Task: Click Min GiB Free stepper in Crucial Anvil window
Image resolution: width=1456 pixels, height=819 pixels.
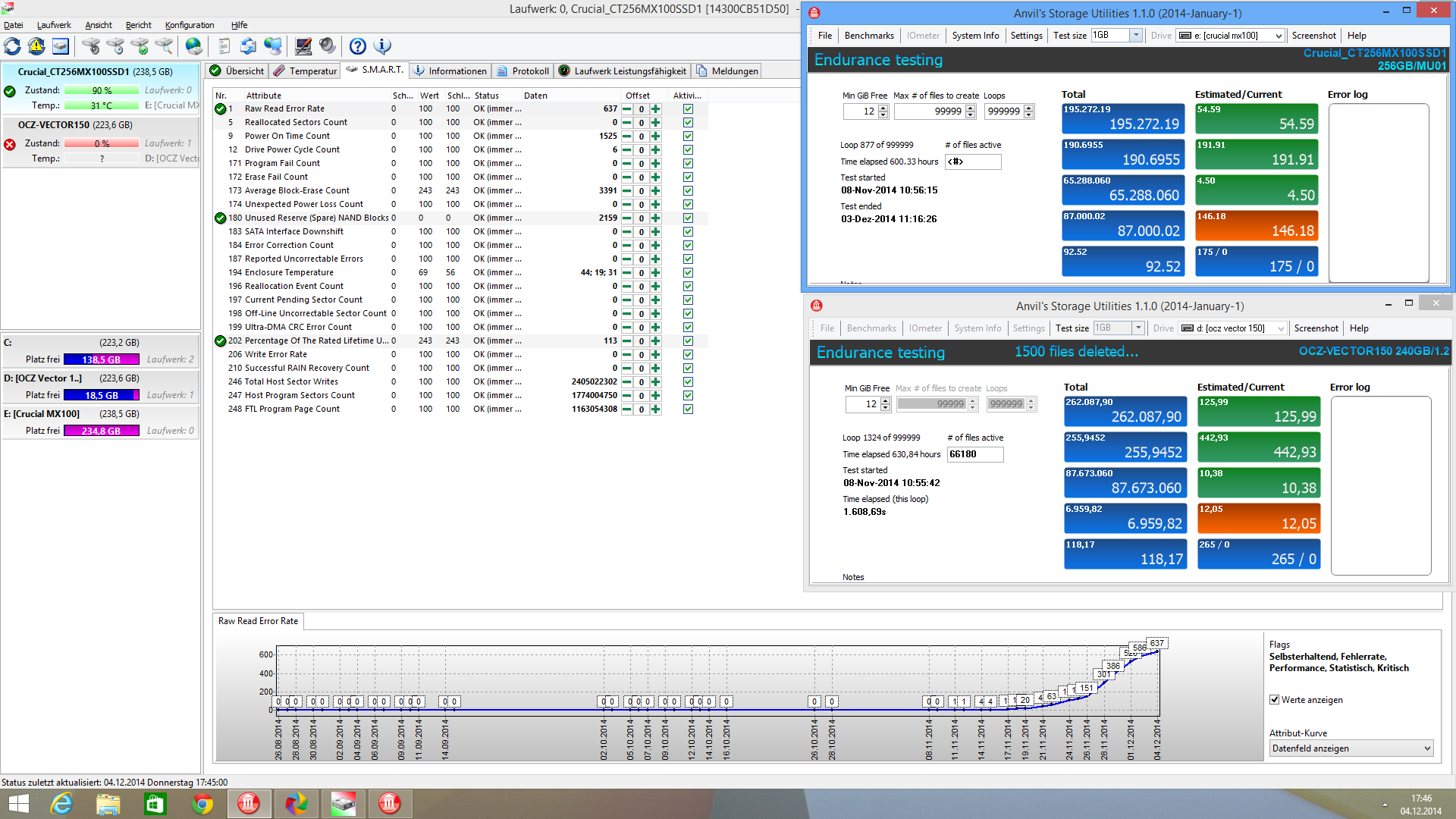Action: click(883, 111)
